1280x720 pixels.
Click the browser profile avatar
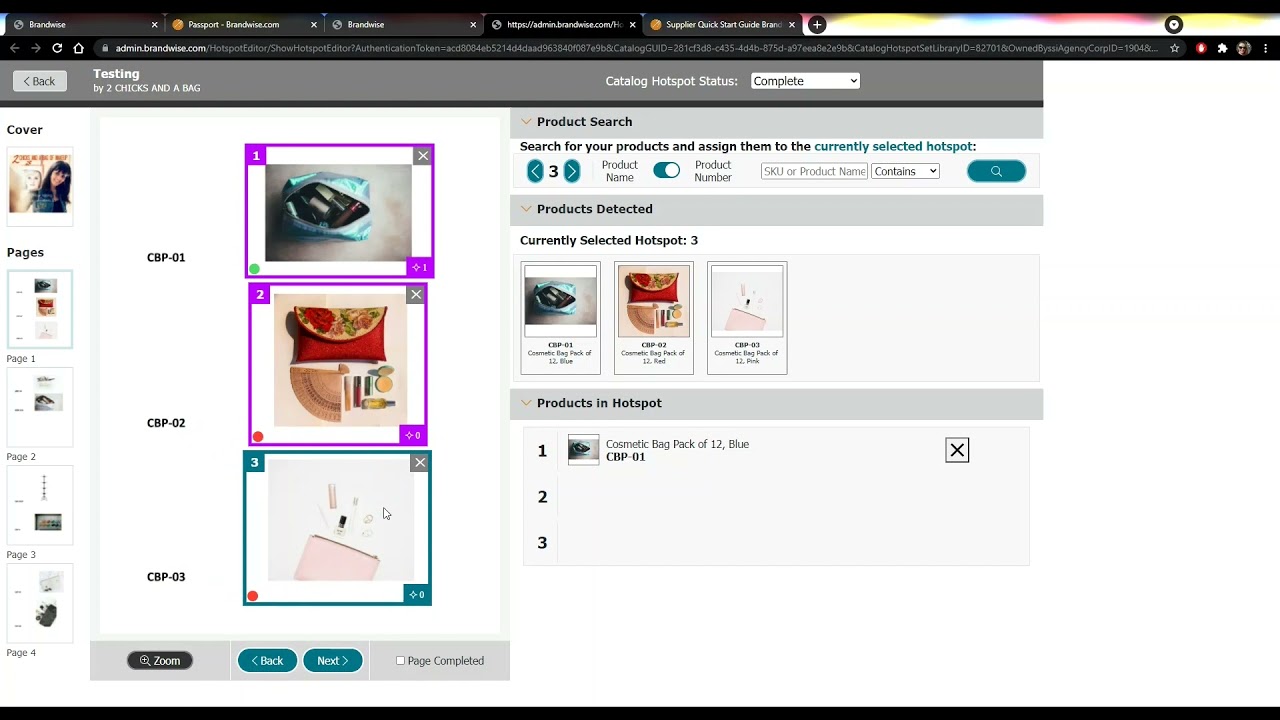point(1244,48)
